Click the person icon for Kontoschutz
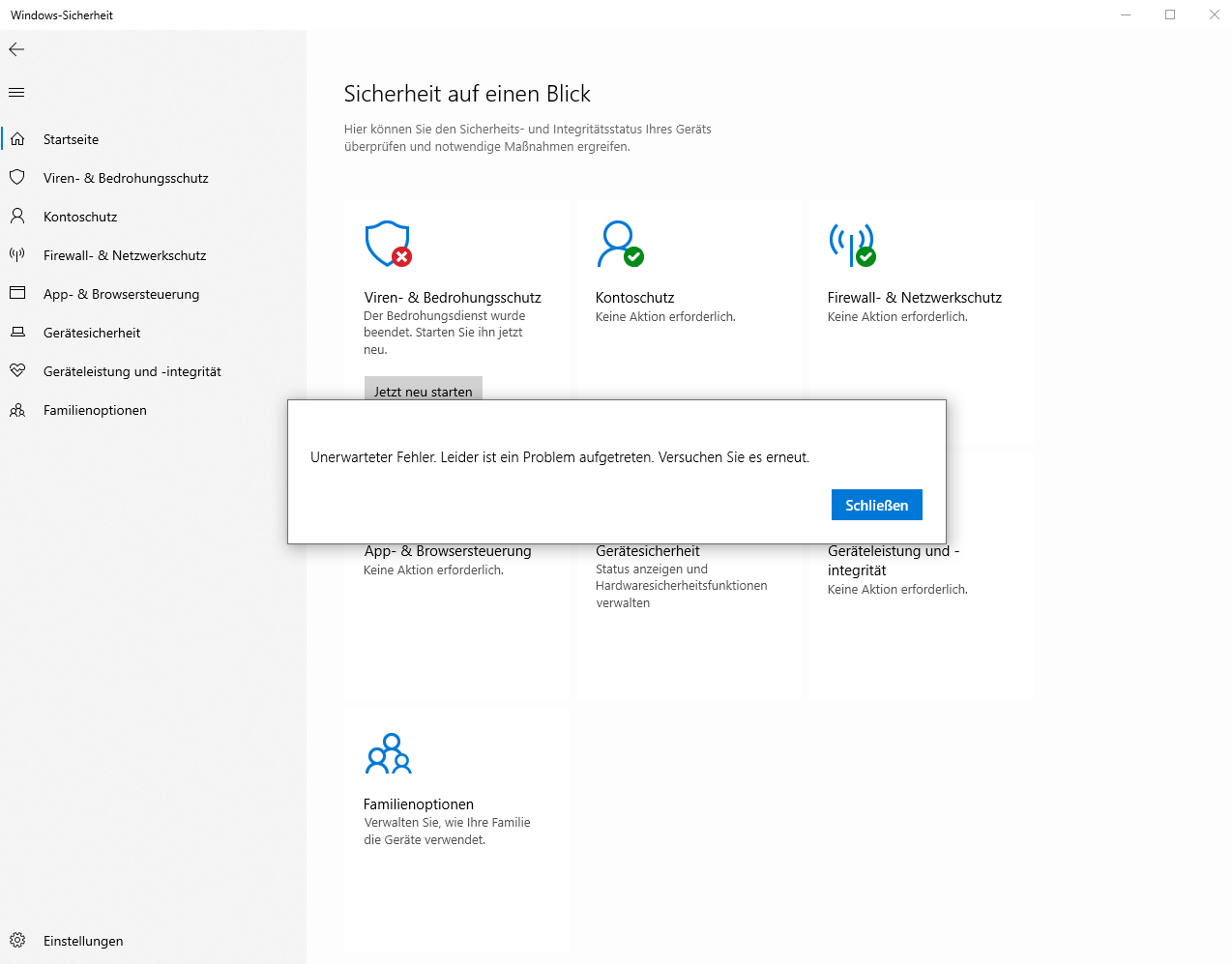 [x=17, y=217]
